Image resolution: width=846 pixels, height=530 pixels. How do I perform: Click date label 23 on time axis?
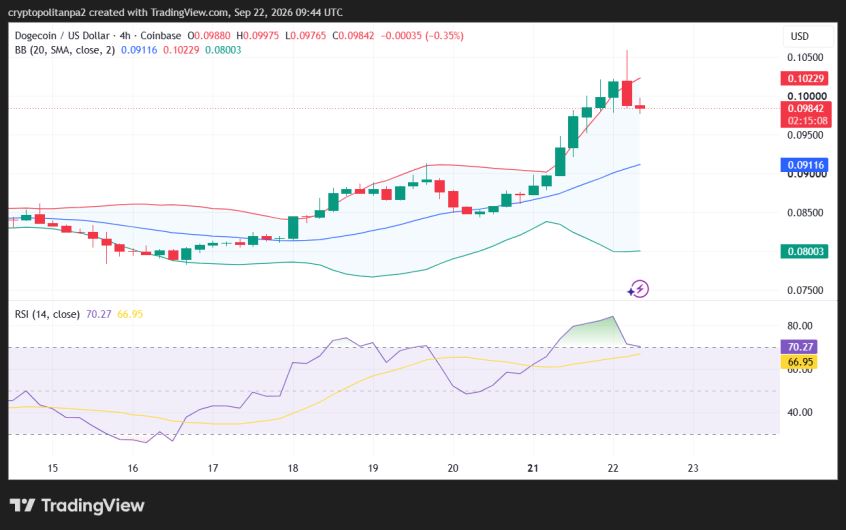coord(693,468)
